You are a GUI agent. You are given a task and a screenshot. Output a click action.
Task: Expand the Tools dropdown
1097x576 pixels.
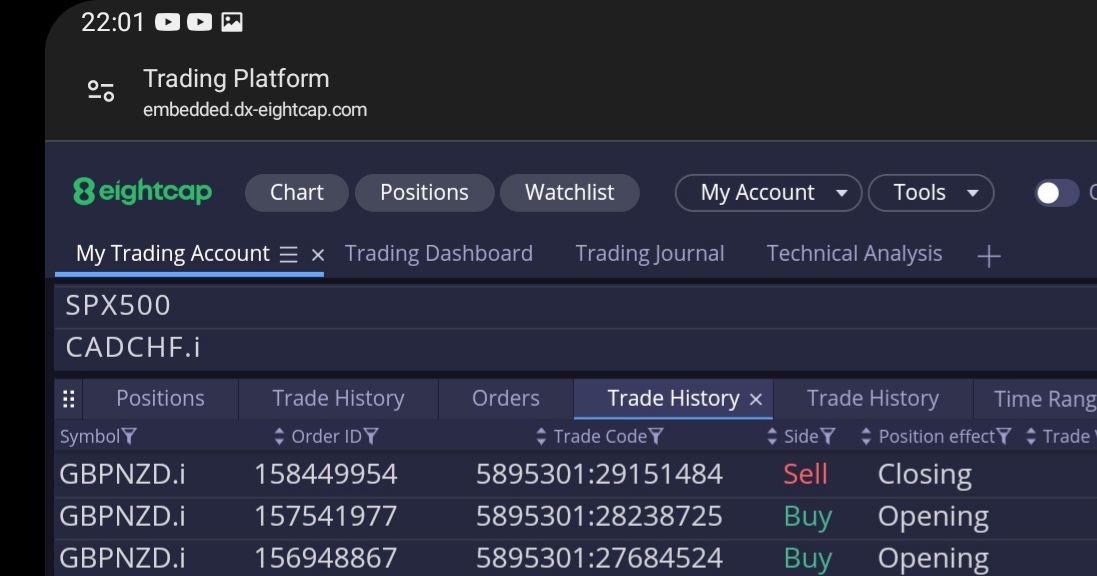tap(931, 192)
